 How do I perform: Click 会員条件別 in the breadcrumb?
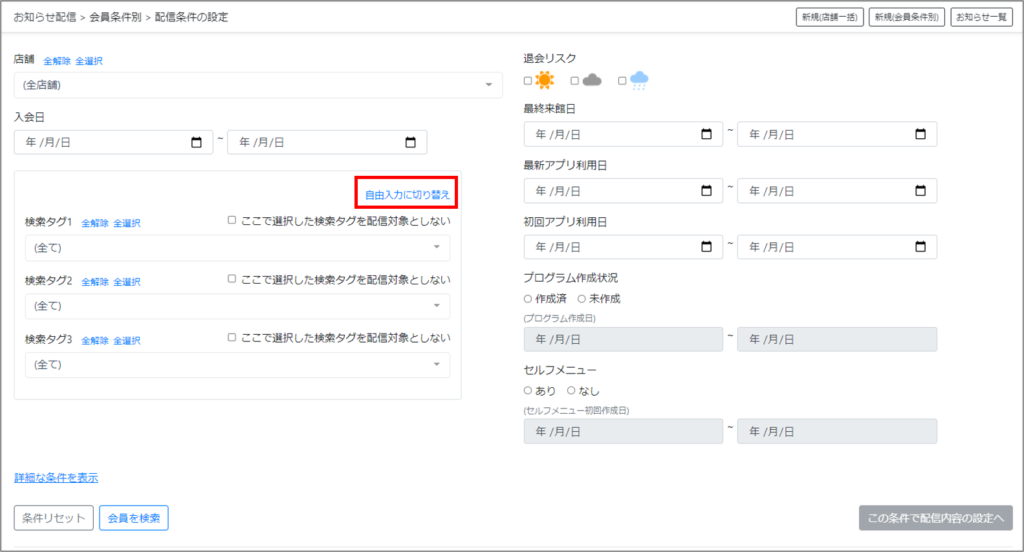click(116, 17)
